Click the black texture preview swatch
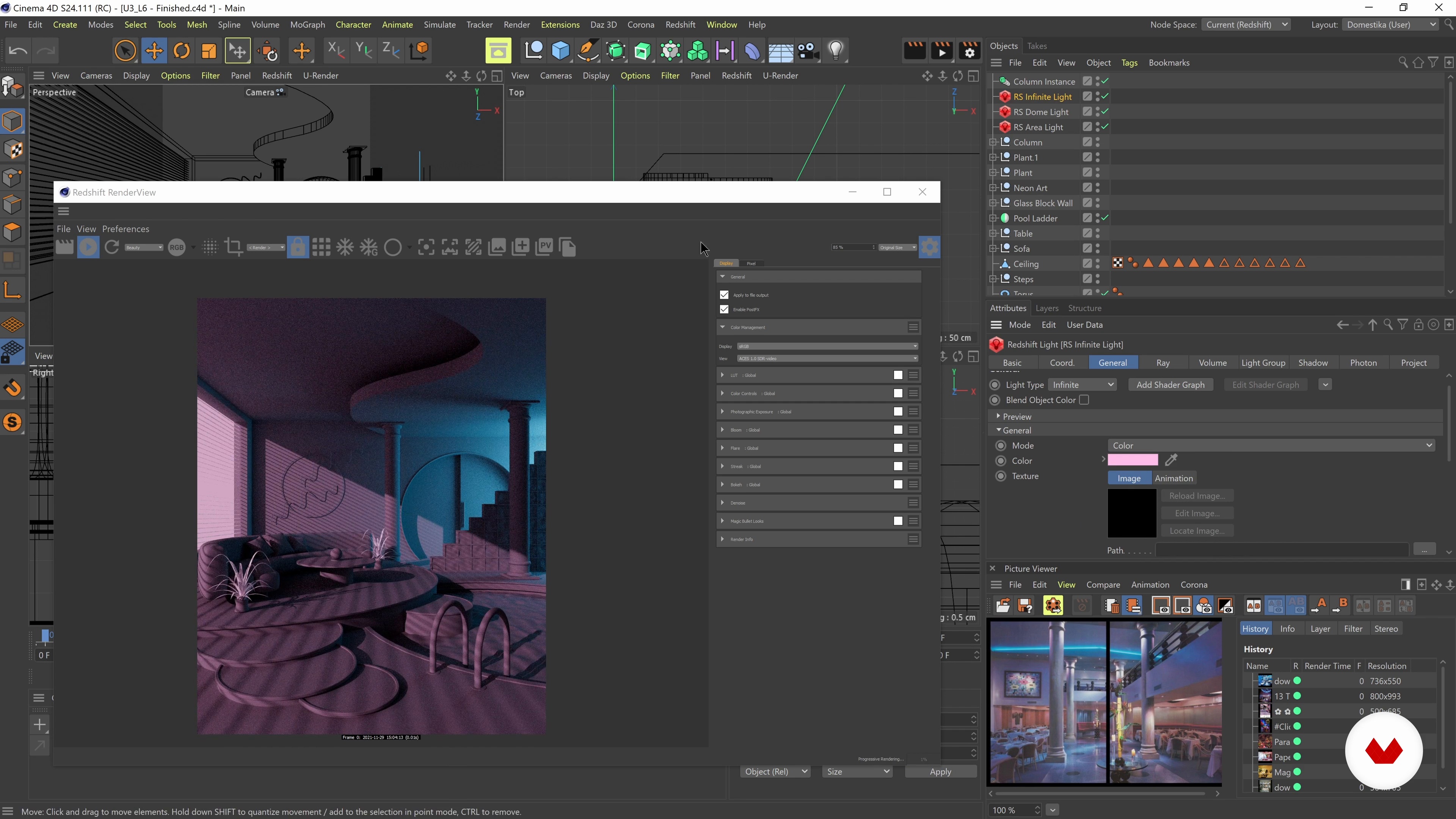 point(1131,513)
